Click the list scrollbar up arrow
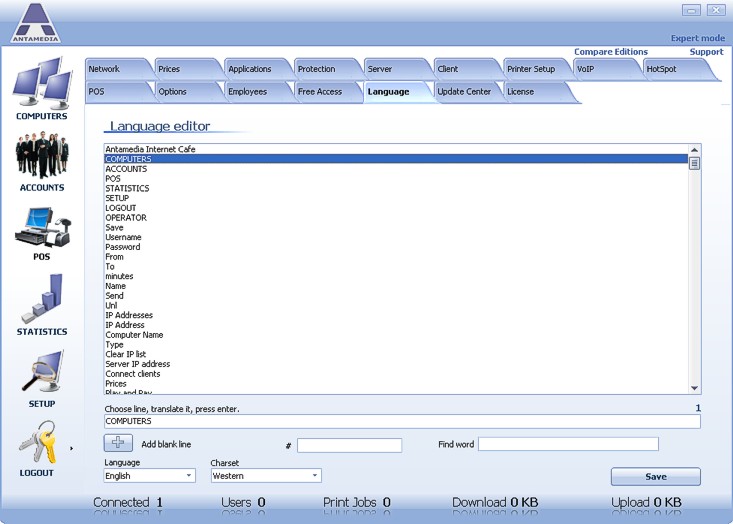 tap(694, 150)
